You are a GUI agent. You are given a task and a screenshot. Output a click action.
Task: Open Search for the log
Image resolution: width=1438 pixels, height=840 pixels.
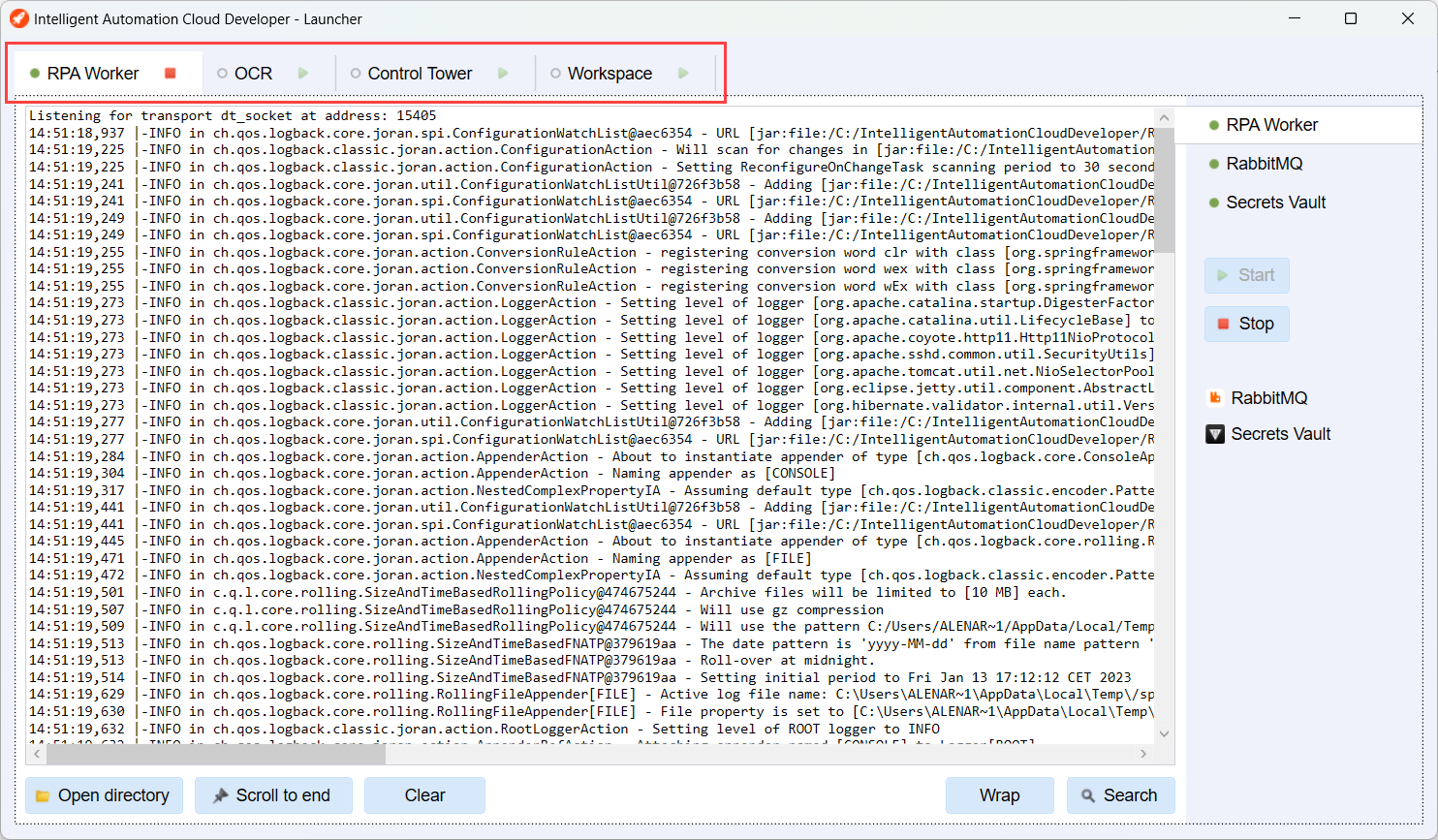click(x=1121, y=795)
